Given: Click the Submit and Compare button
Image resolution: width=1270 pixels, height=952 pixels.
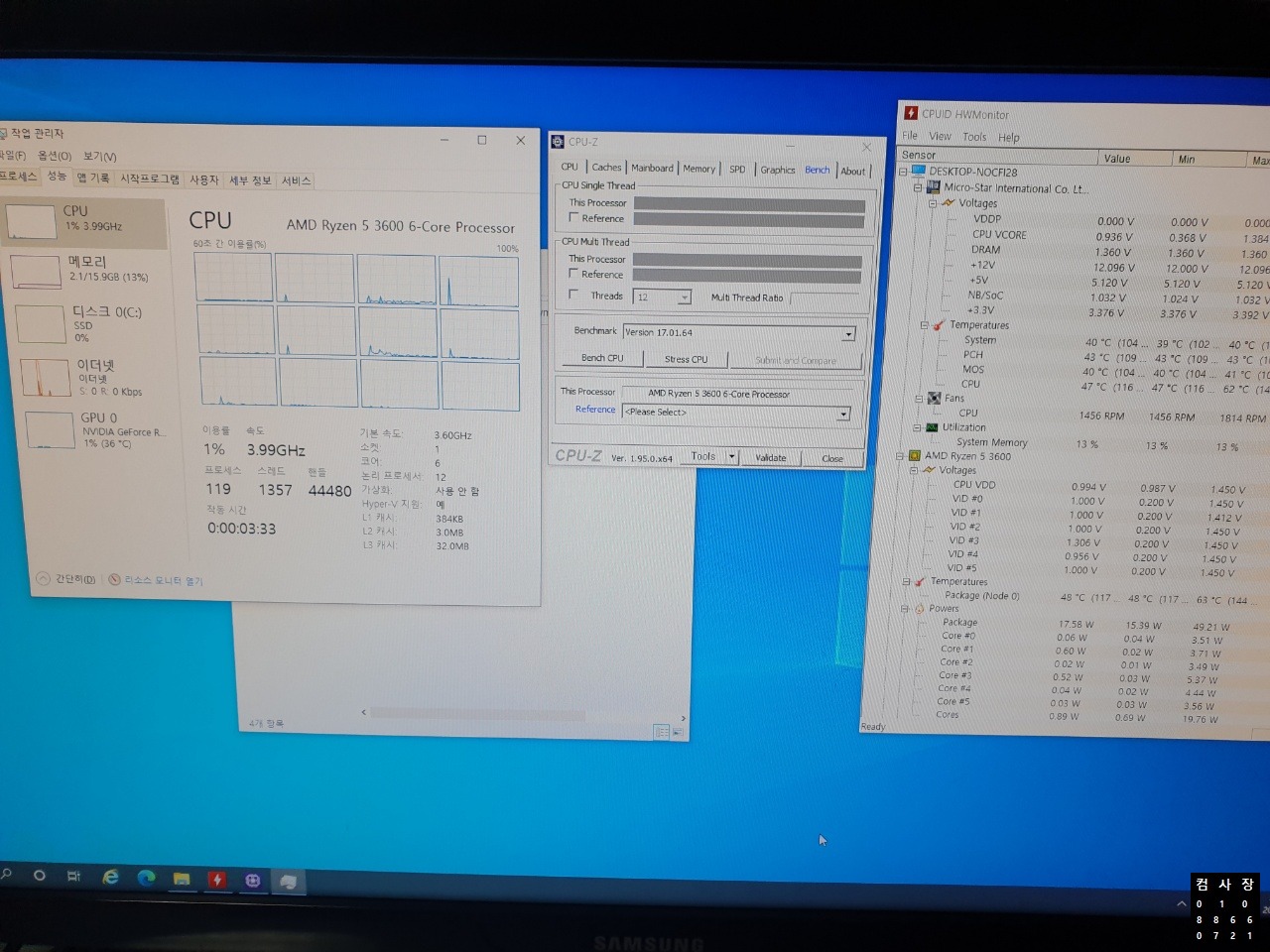Looking at the screenshot, I should (796, 360).
